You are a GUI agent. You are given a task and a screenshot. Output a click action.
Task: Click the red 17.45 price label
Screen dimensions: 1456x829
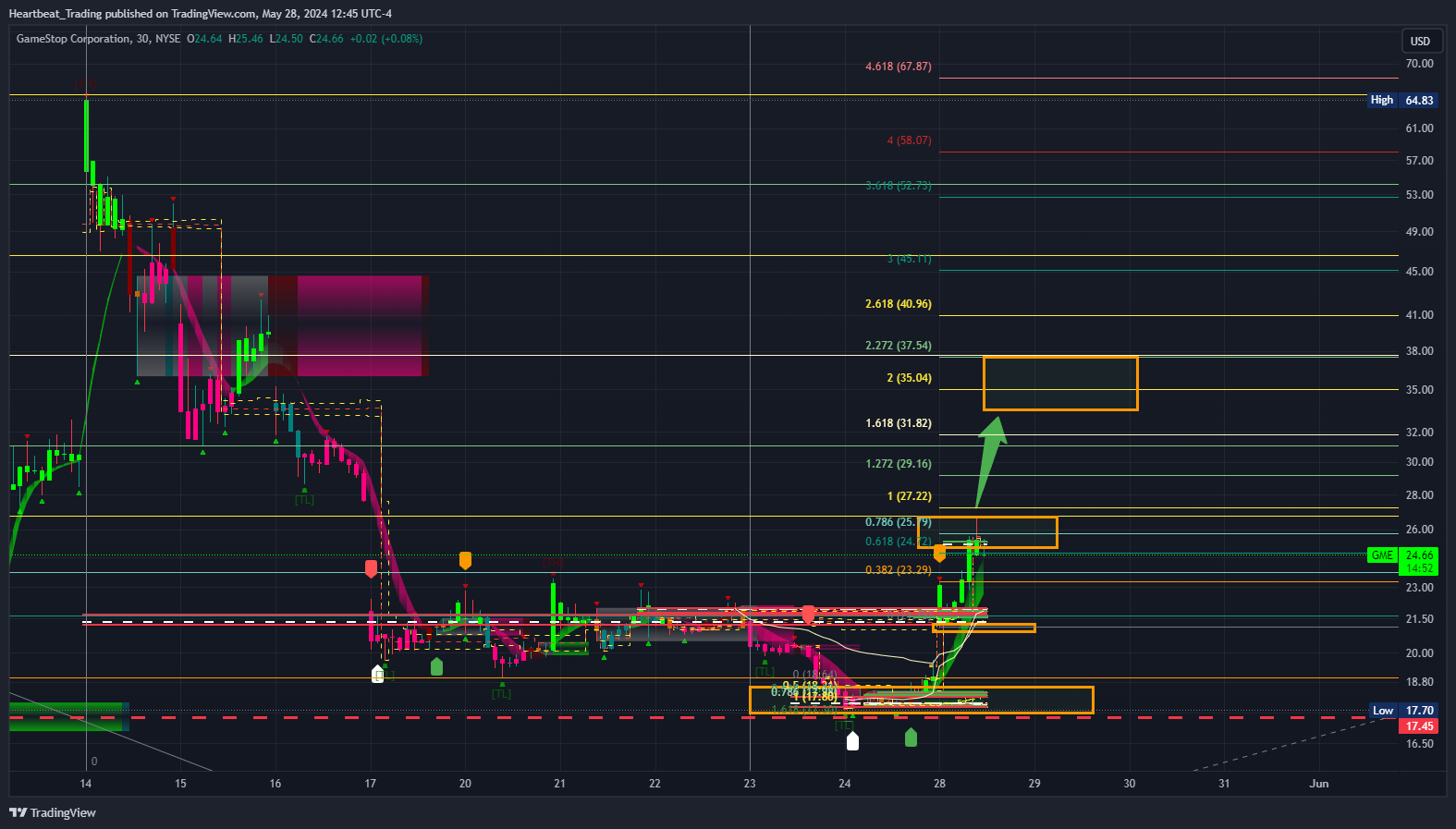click(x=1419, y=726)
